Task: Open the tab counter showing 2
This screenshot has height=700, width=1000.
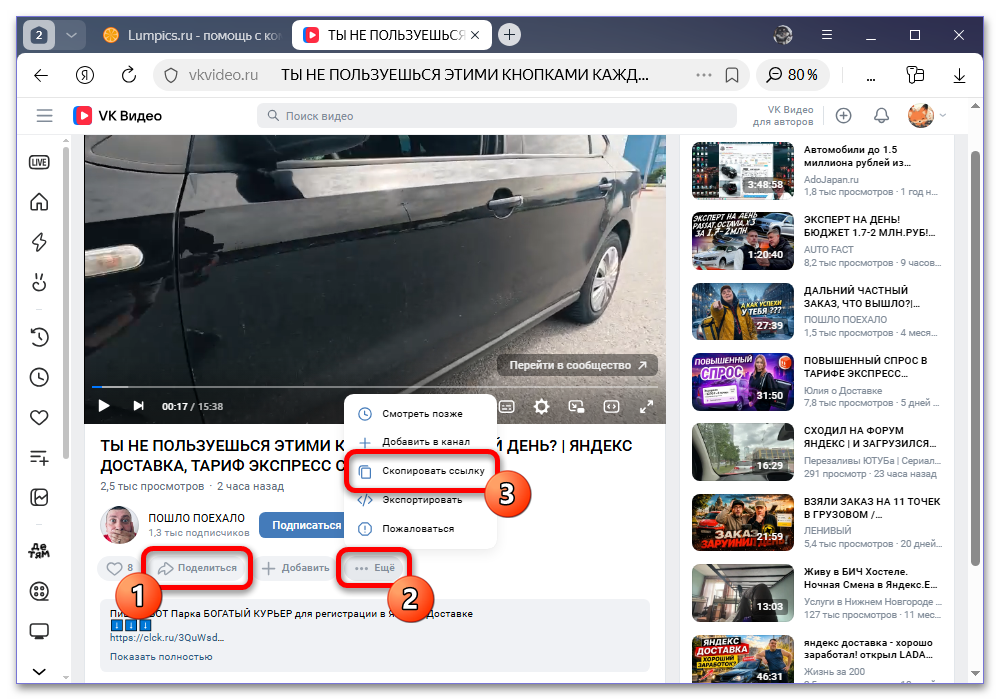Action: [39, 35]
